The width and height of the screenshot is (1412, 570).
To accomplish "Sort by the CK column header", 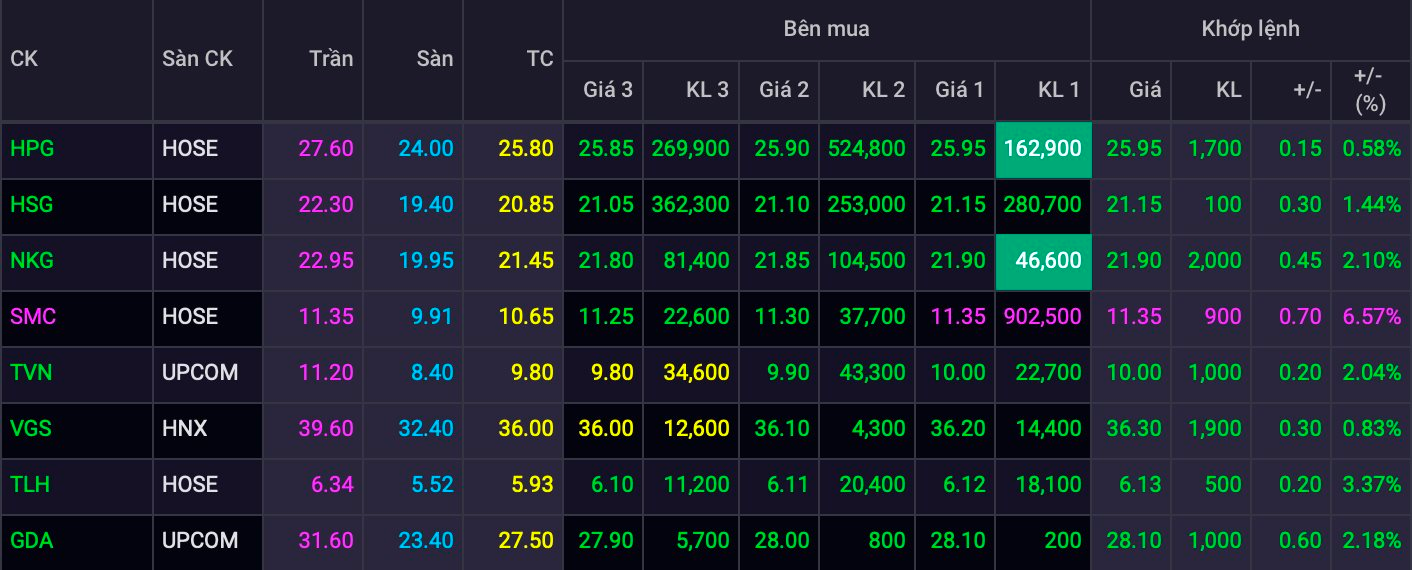I will pyautogui.click(x=24, y=59).
